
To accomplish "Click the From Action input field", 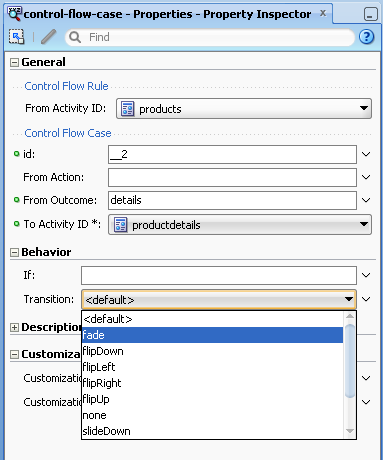I will click(232, 177).
